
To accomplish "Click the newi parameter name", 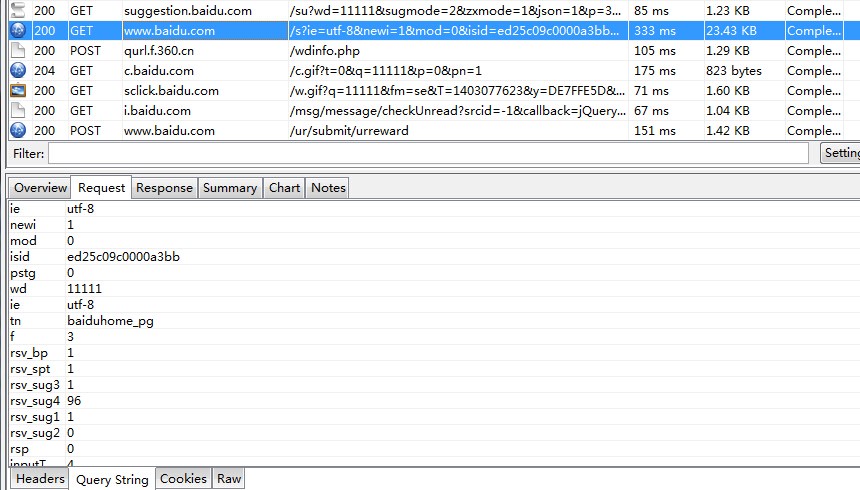I will (23, 224).
